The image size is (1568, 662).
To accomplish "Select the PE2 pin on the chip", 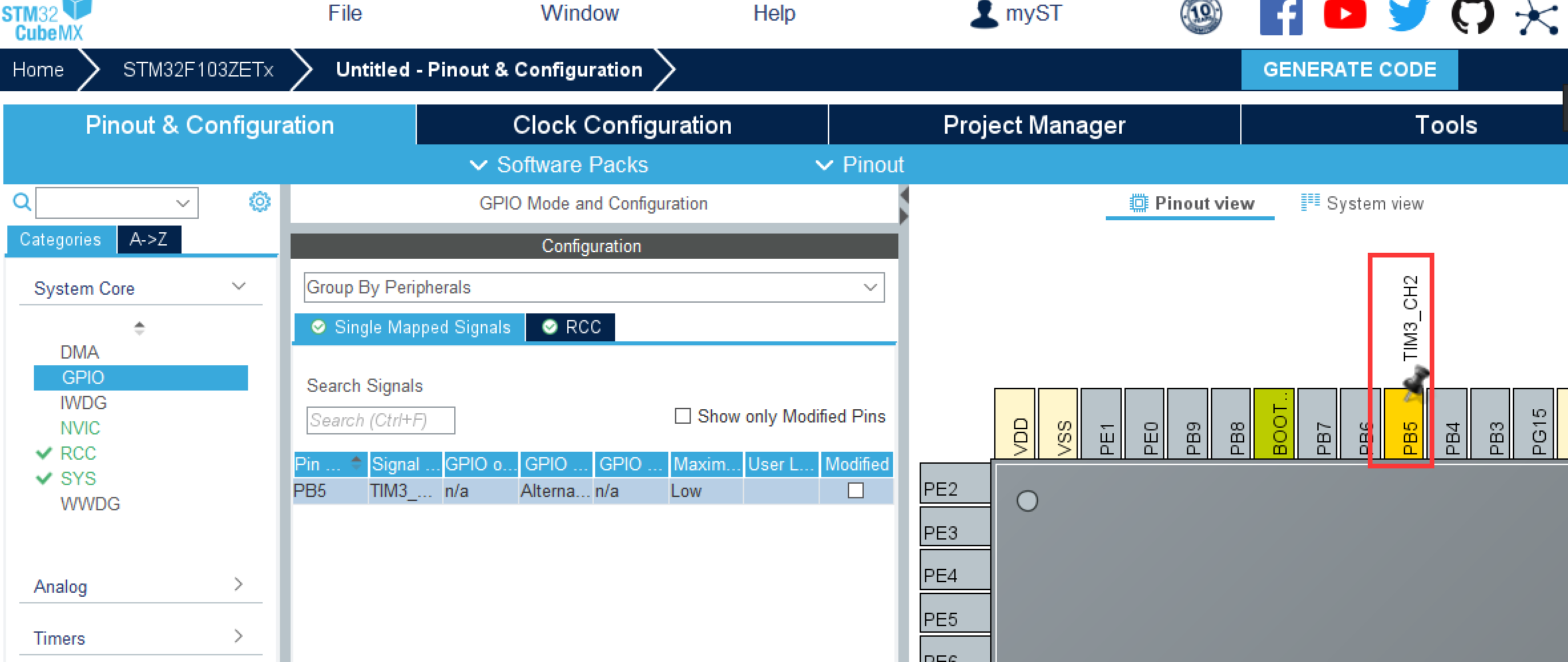I will [x=955, y=484].
